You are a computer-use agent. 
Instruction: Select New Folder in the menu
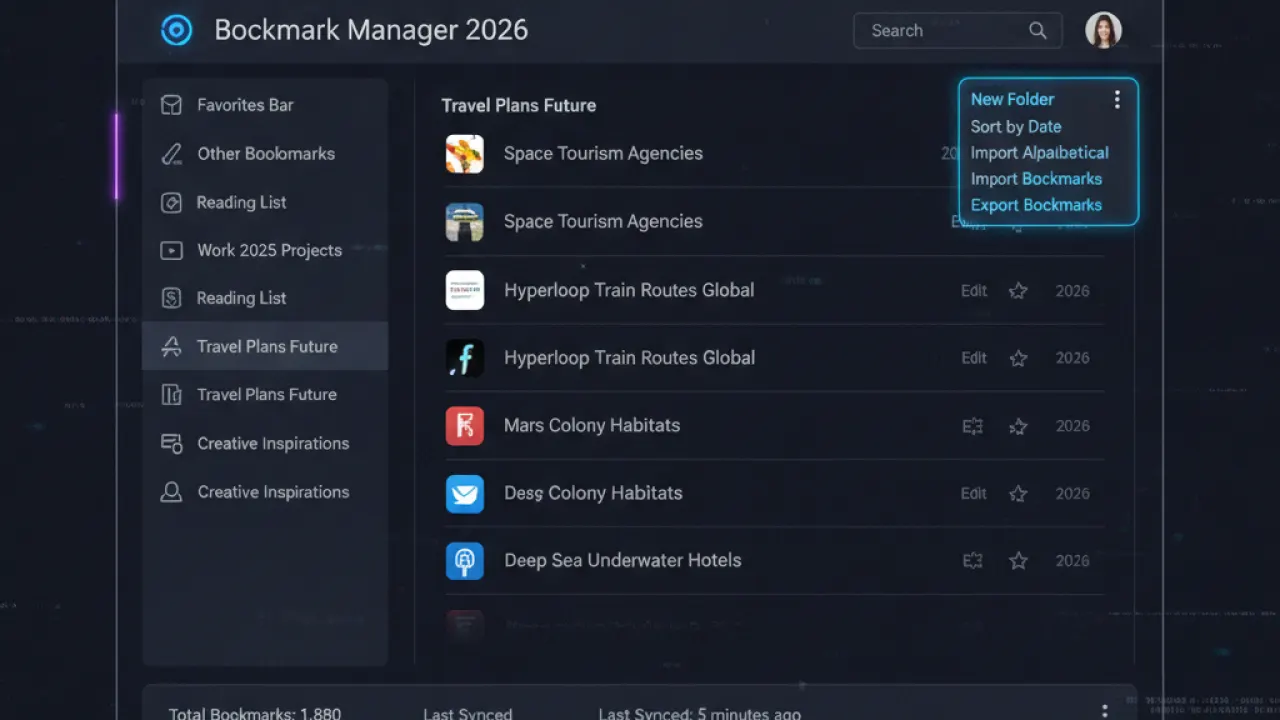pos(1012,99)
